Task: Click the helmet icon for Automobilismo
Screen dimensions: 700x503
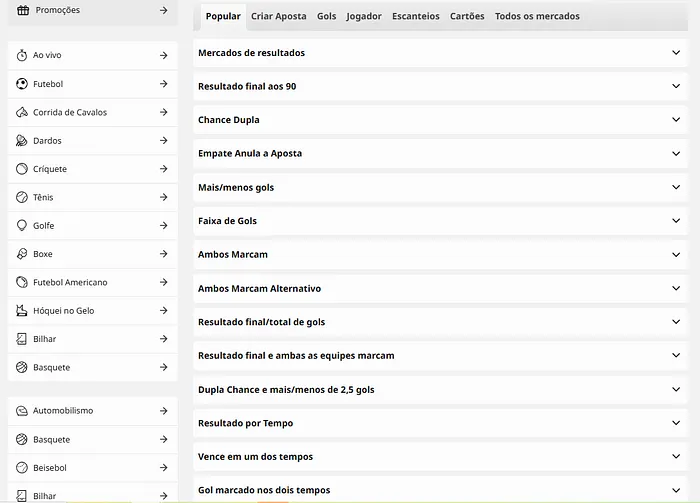Action: point(22,411)
